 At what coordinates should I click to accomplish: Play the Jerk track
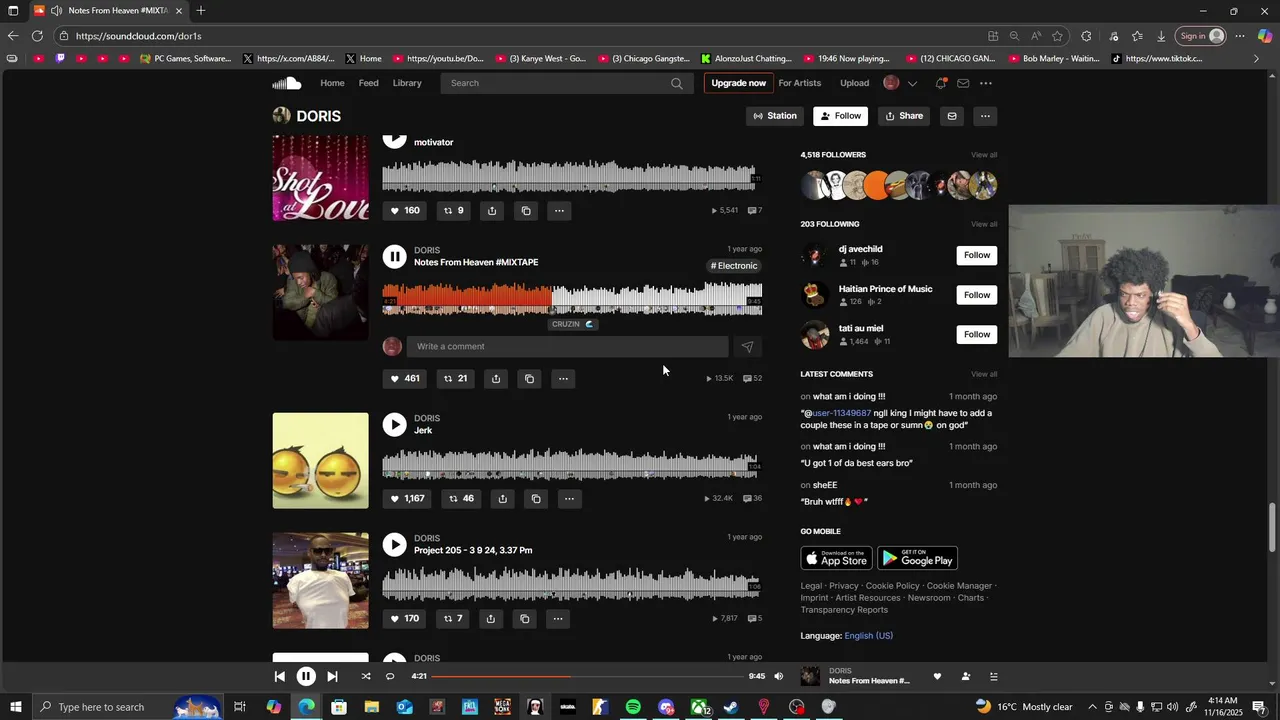(395, 425)
